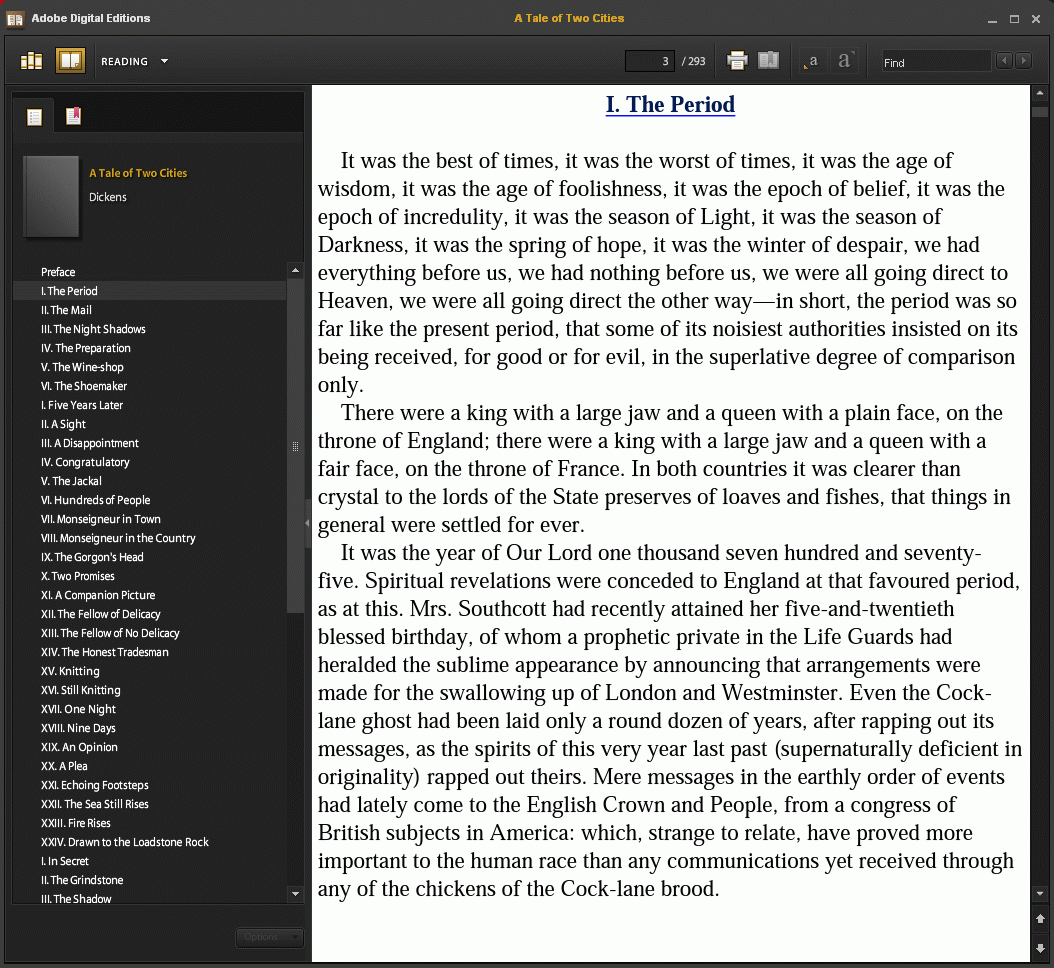Open 'XV. Knitting' chapter
Viewport: 1054px width, 968px height.
(x=70, y=672)
